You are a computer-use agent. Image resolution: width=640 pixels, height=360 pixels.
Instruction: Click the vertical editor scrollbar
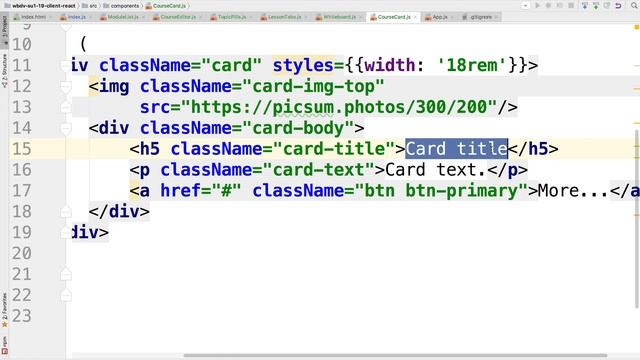click(637, 219)
